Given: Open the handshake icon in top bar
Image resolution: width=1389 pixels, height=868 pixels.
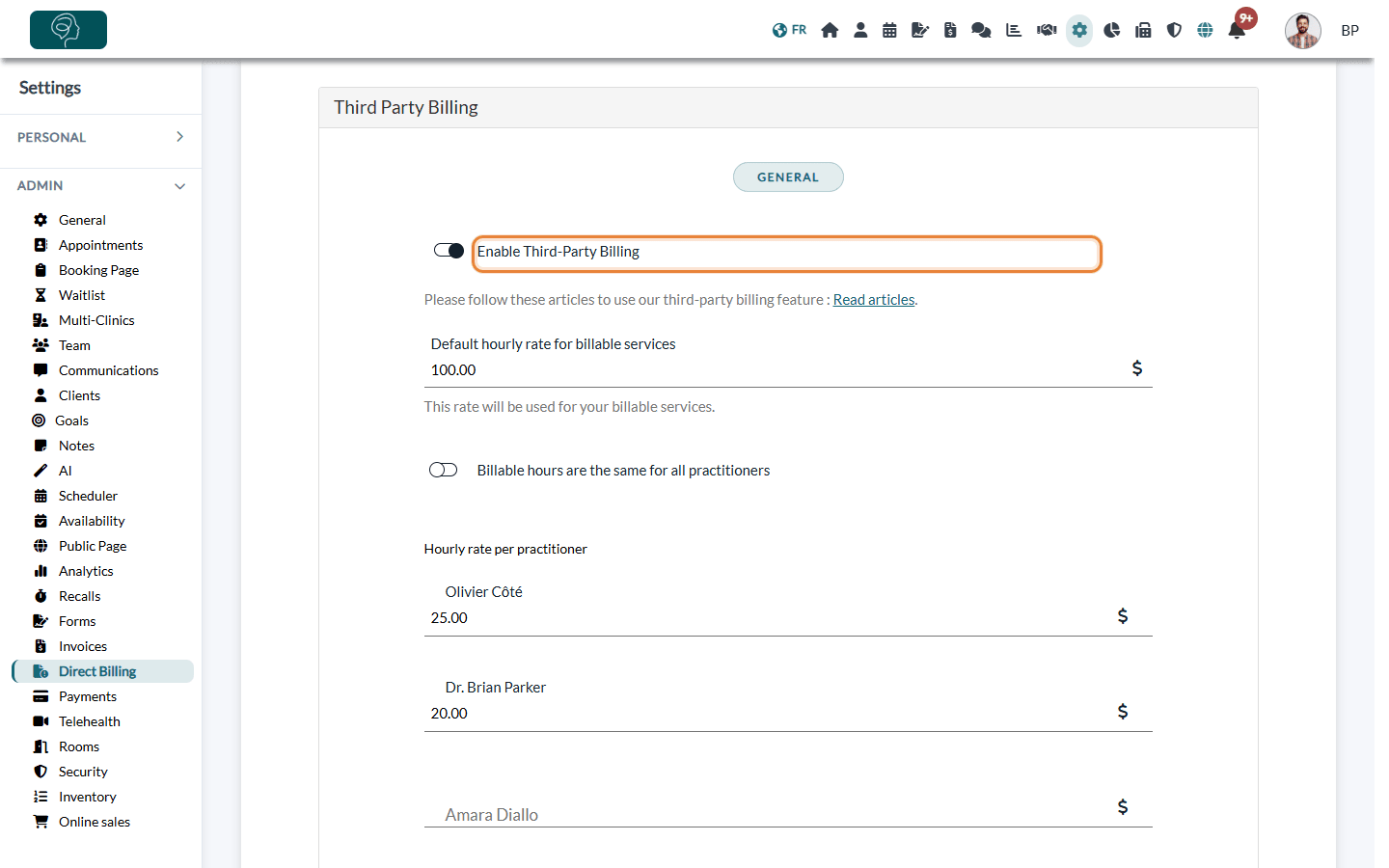Looking at the screenshot, I should coord(1047,30).
